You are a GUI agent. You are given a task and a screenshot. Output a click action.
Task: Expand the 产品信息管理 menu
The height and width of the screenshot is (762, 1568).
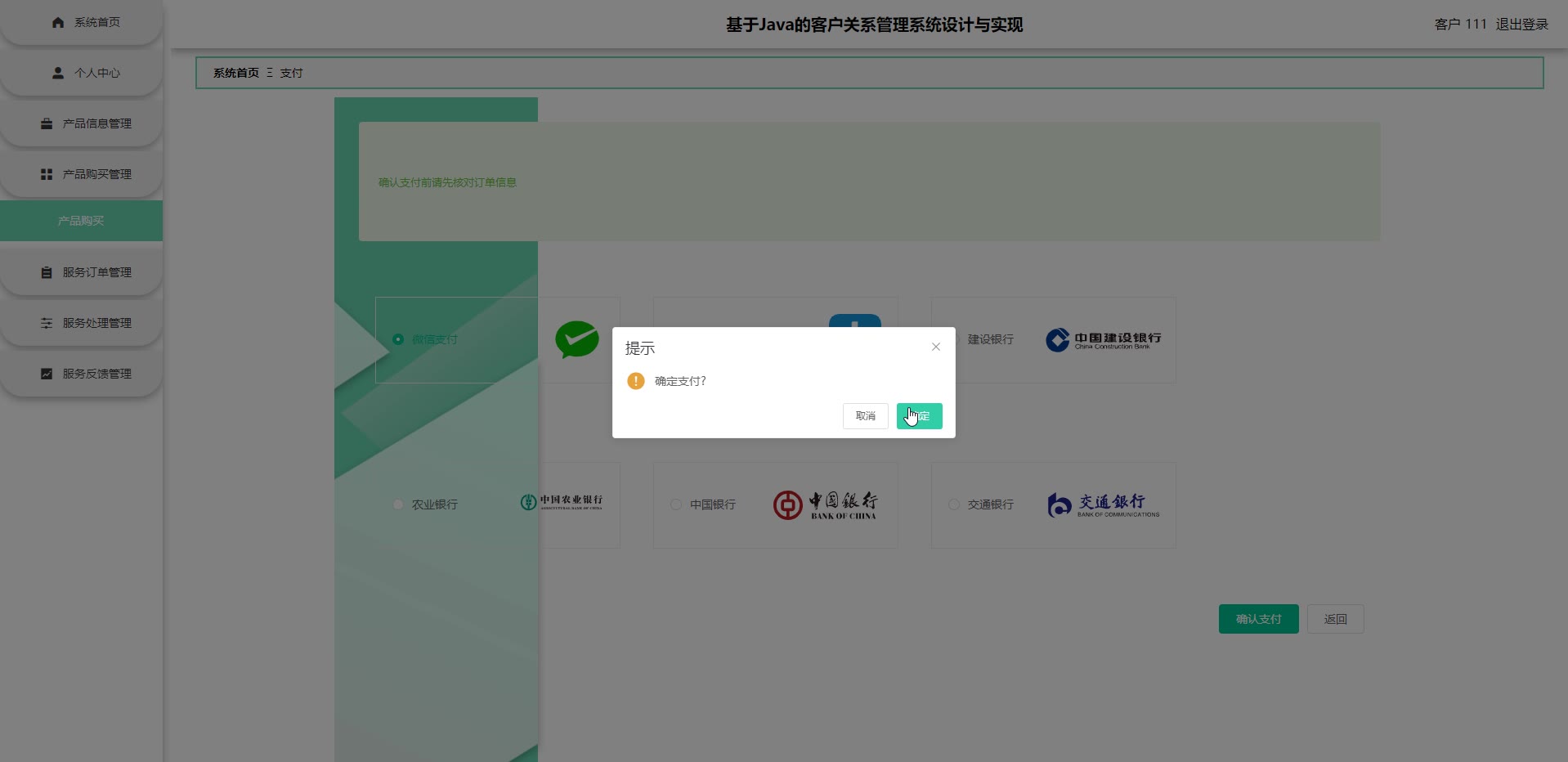point(81,123)
